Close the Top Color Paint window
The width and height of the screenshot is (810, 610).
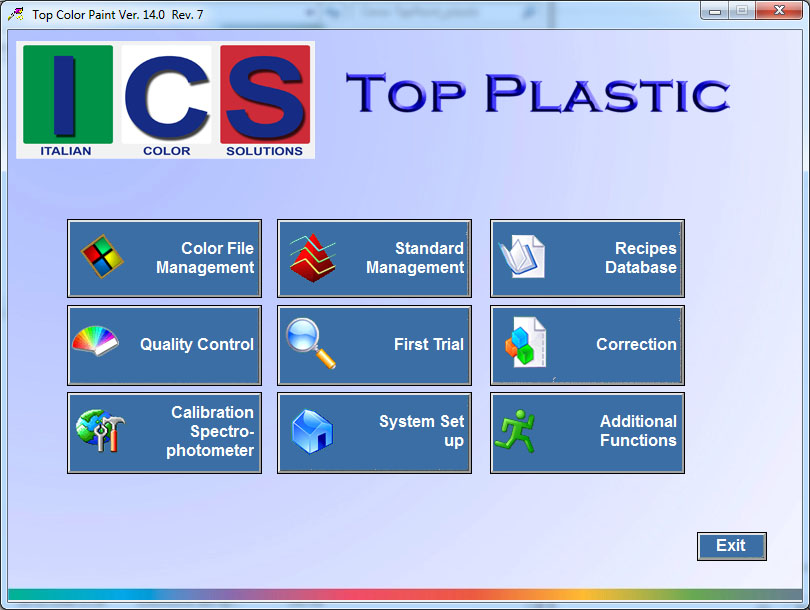coord(780,10)
